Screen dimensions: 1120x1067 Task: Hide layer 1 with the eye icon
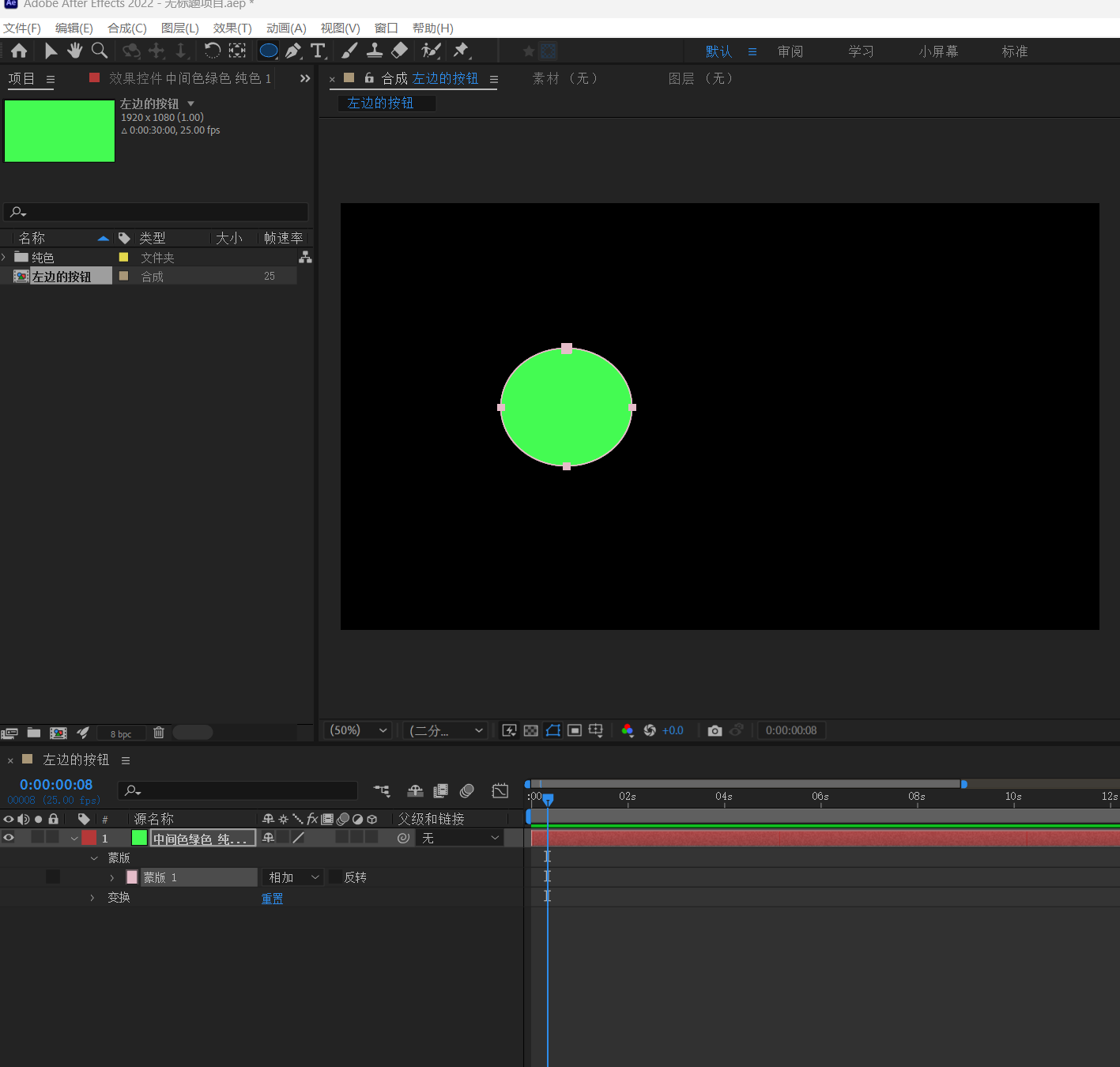tap(9, 838)
